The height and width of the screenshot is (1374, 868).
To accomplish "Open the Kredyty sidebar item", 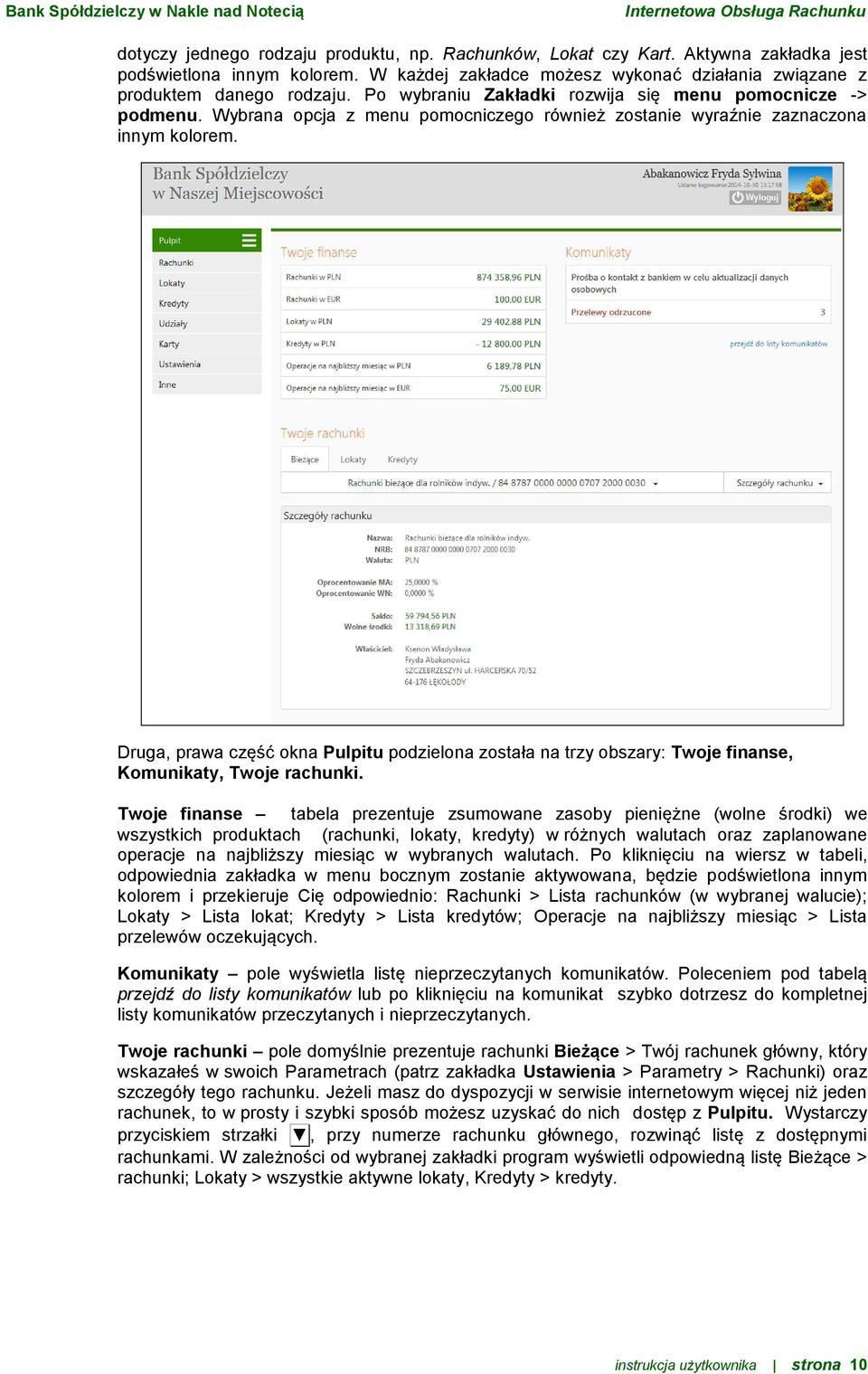I will (207, 303).
